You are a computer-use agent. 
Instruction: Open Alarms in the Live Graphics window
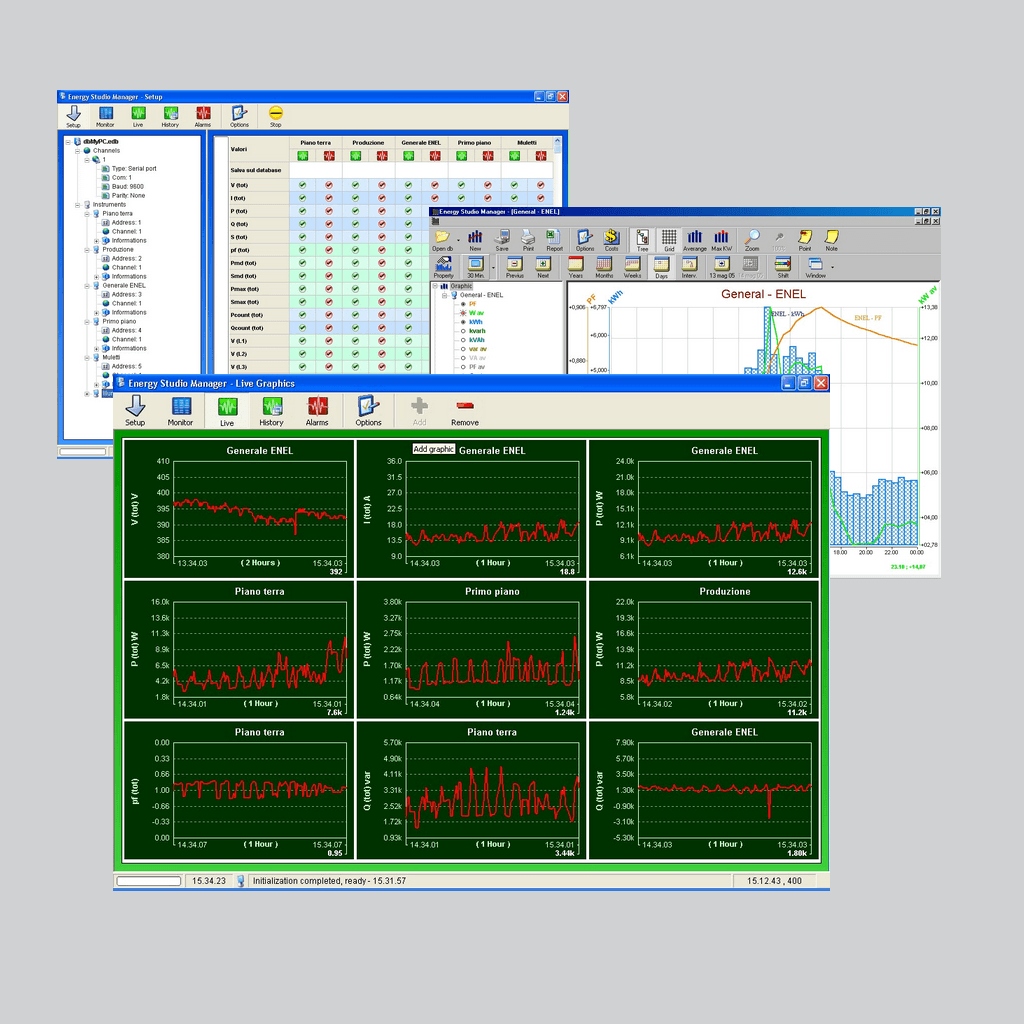(x=317, y=406)
